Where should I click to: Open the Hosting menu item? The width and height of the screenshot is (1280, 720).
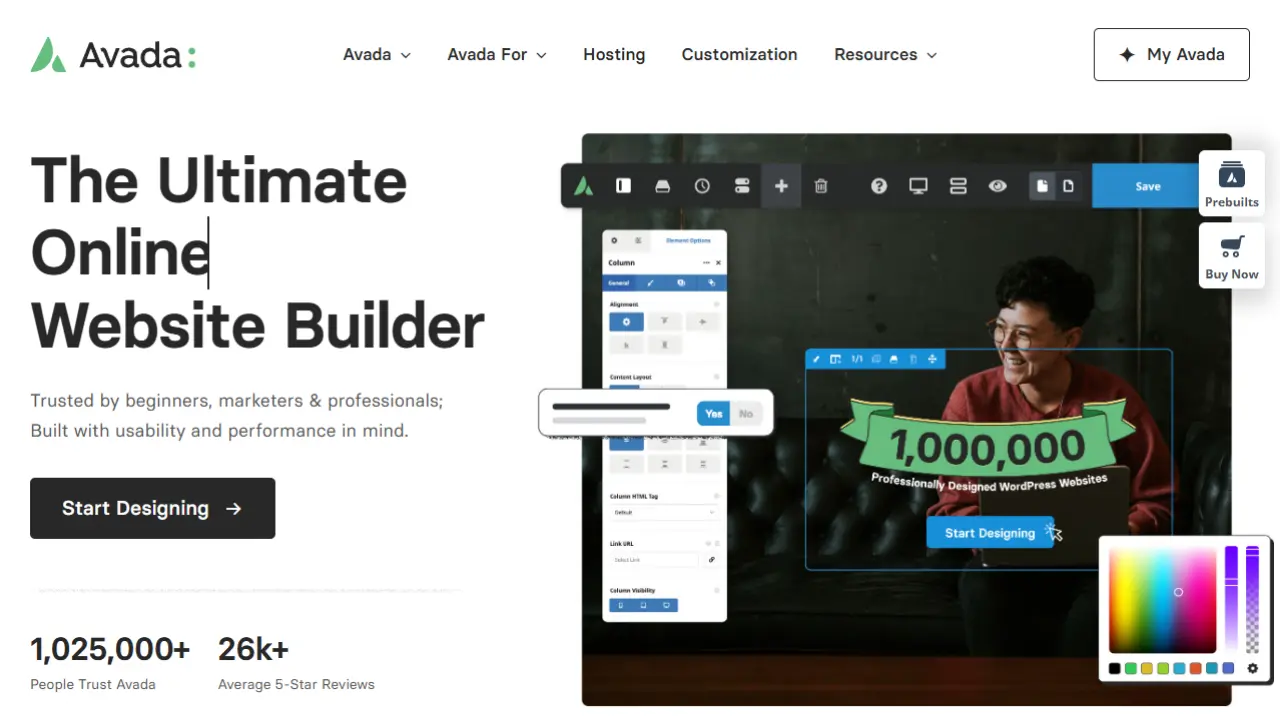614,55
